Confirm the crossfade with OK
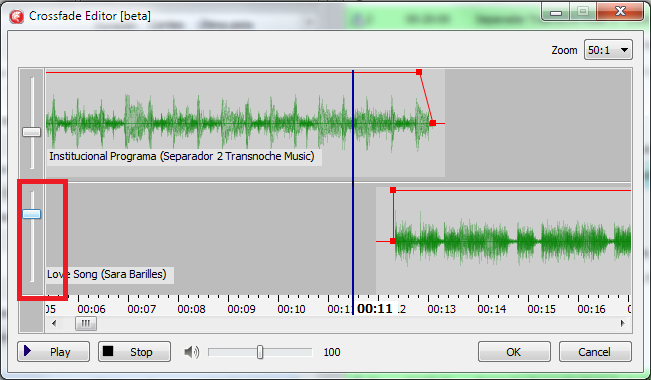 coord(514,352)
